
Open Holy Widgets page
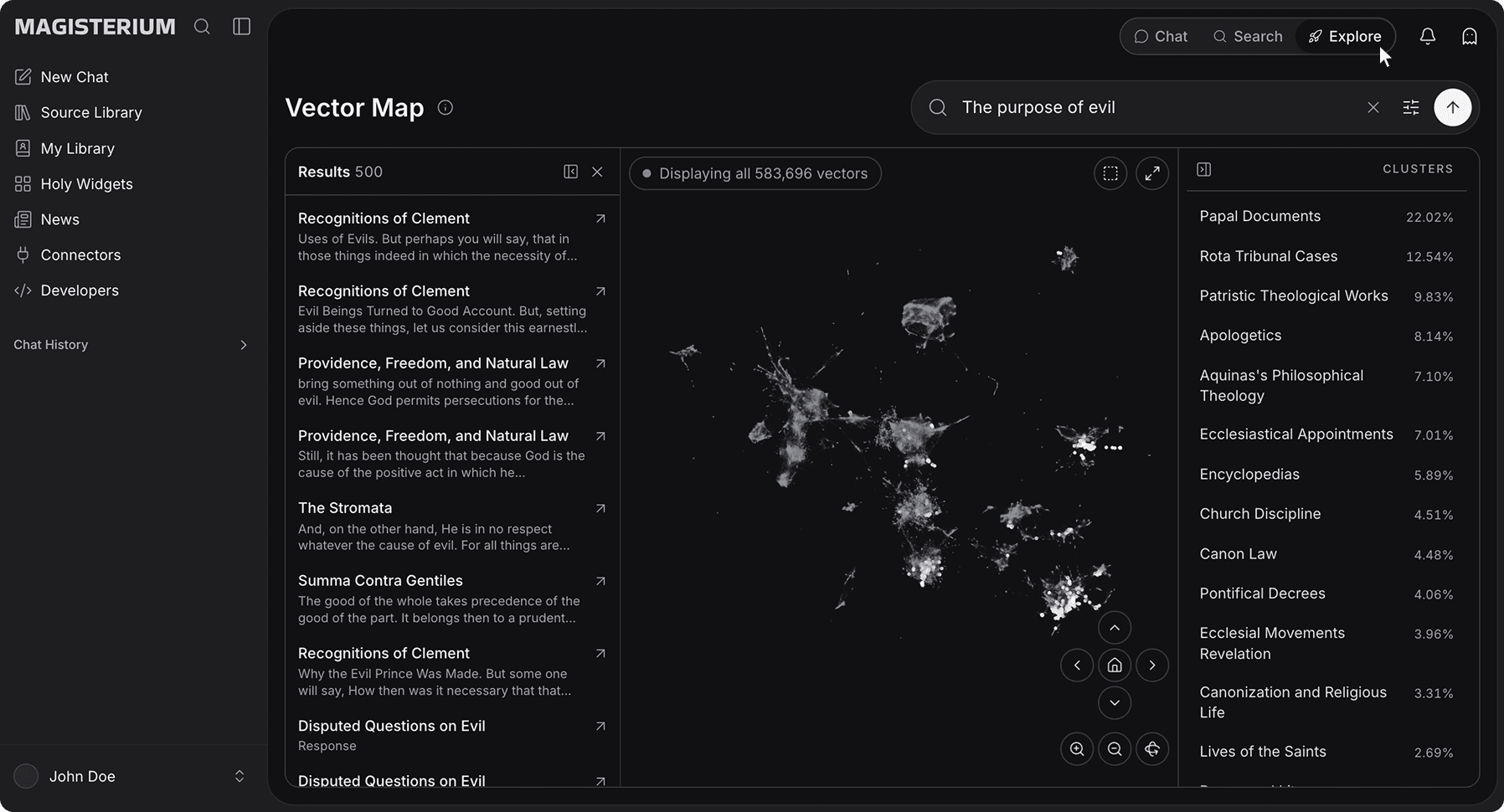tap(74, 183)
